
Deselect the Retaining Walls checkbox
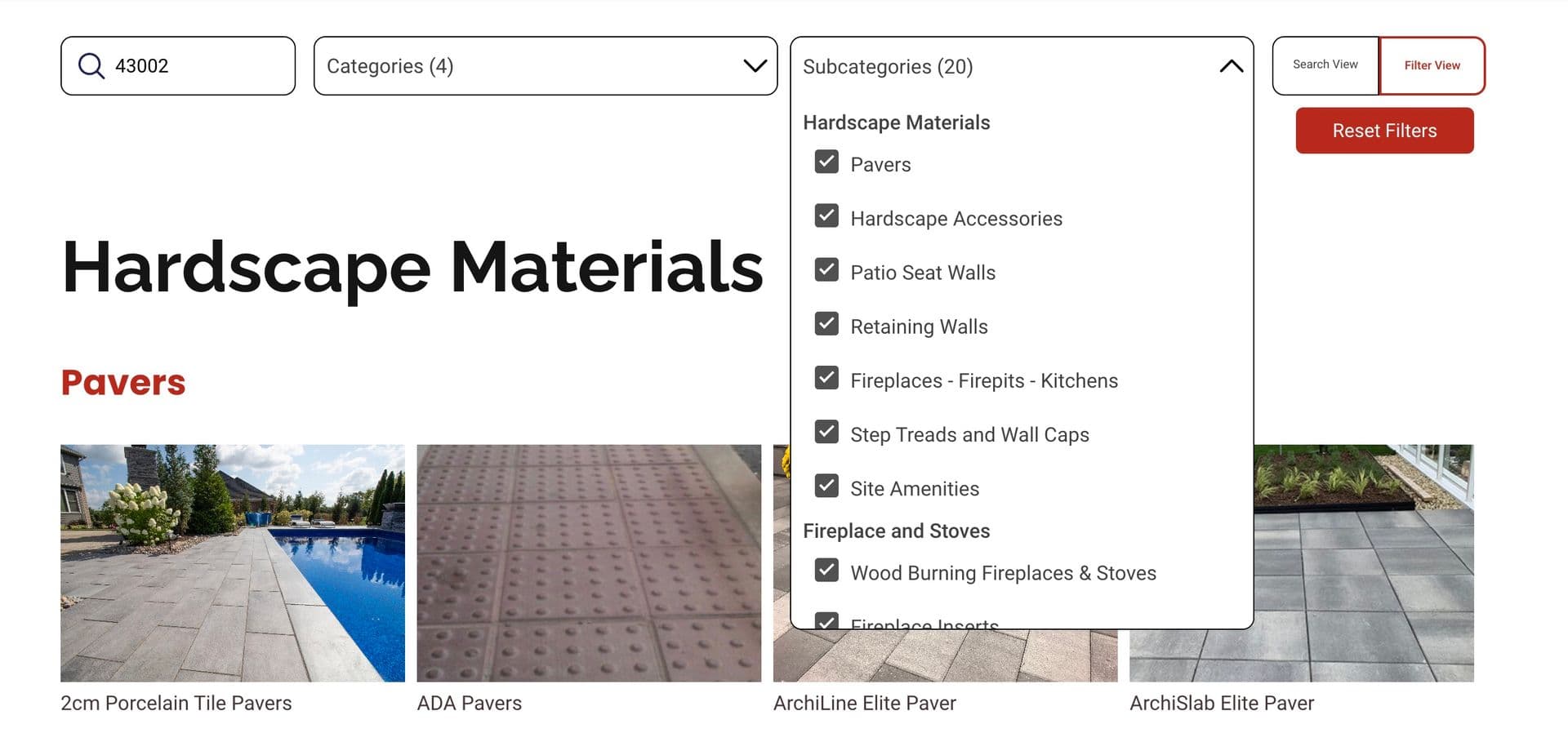826,324
